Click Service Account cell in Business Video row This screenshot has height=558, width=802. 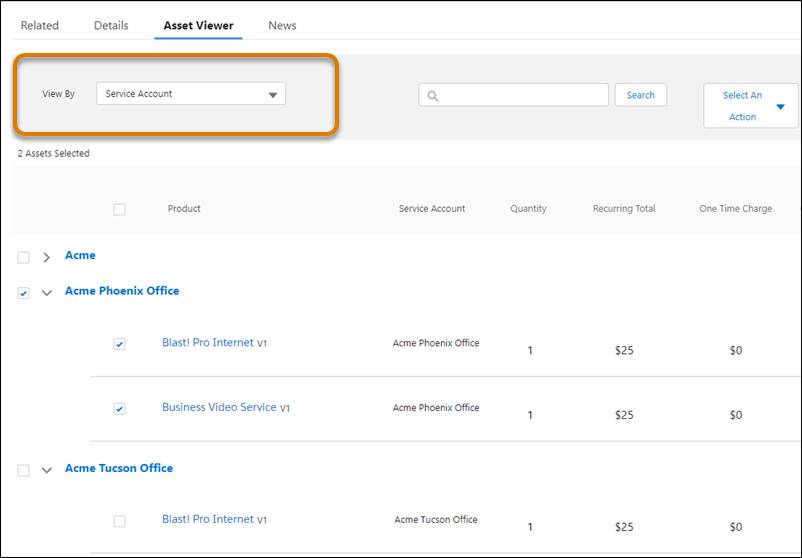pyautogui.click(x=436, y=408)
